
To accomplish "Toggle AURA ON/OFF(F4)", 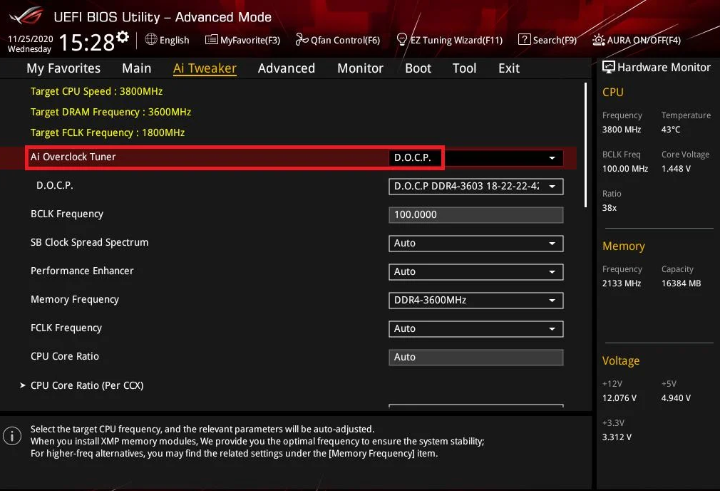I will (636, 40).
